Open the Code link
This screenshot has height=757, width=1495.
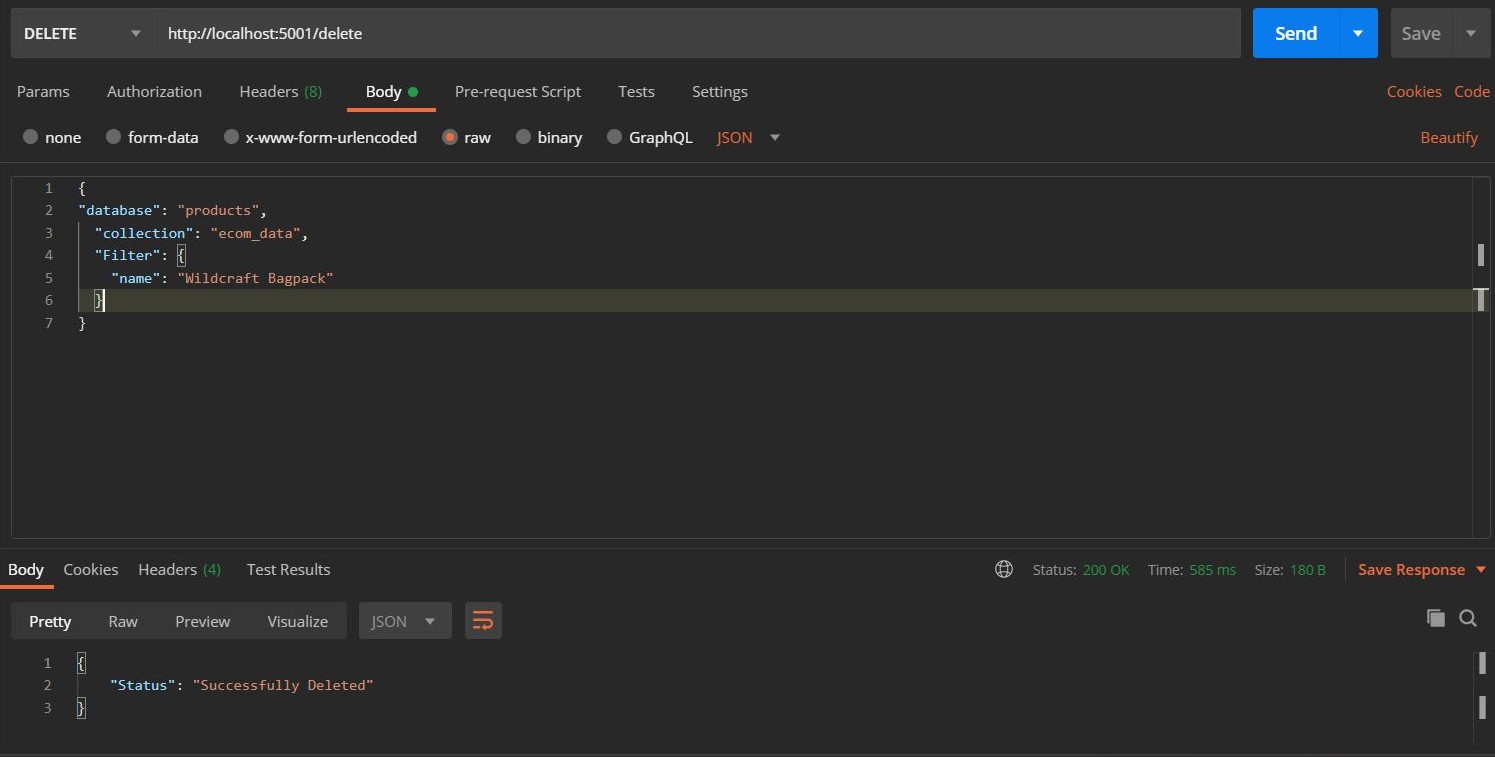point(1472,91)
